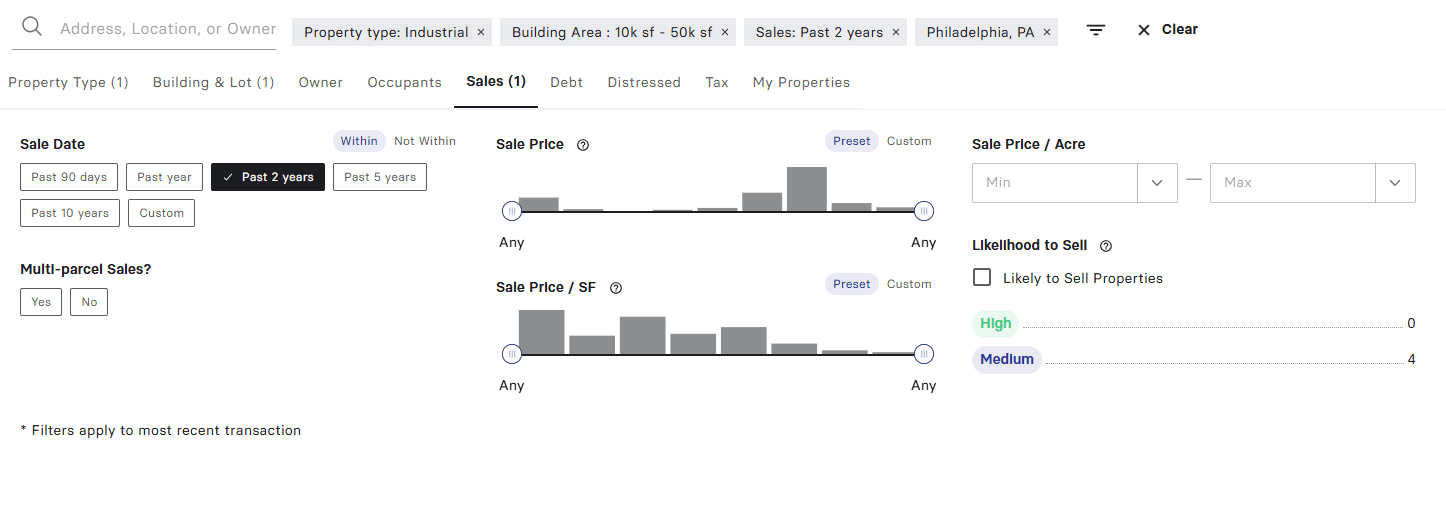This screenshot has height=517, width=1446.
Task: Show help for Sale Price / SF
Action: pyautogui.click(x=616, y=288)
